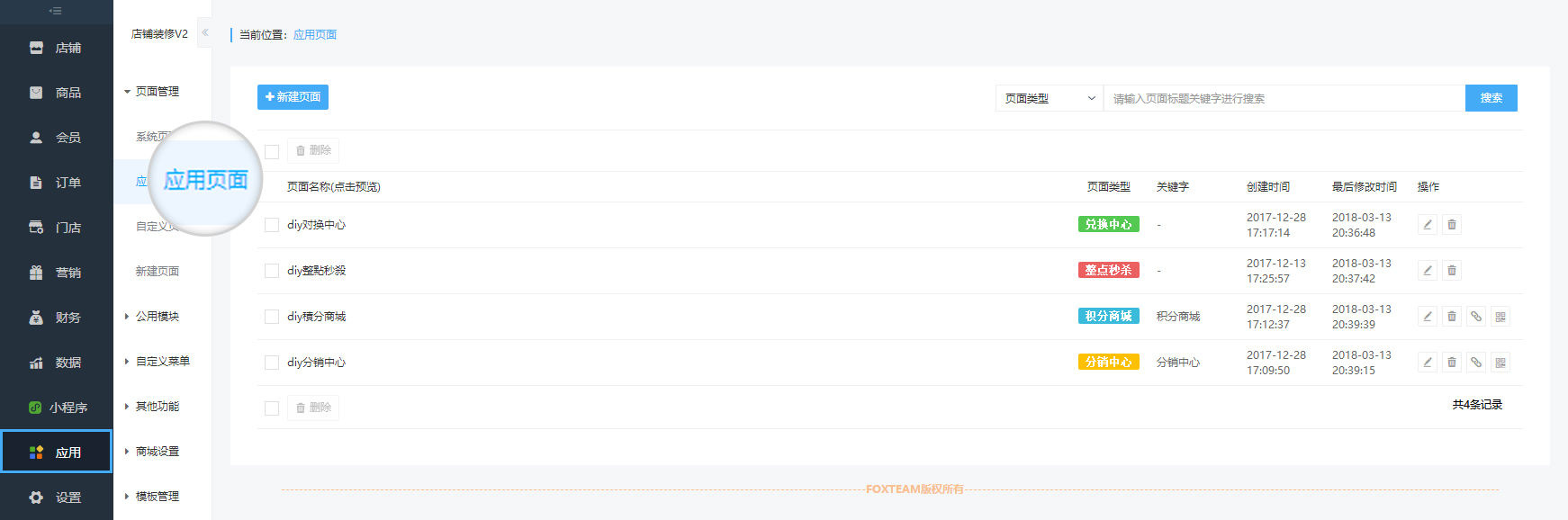
Task: Click trash icon for diy整點秒殺 row
Action: coord(1451,271)
